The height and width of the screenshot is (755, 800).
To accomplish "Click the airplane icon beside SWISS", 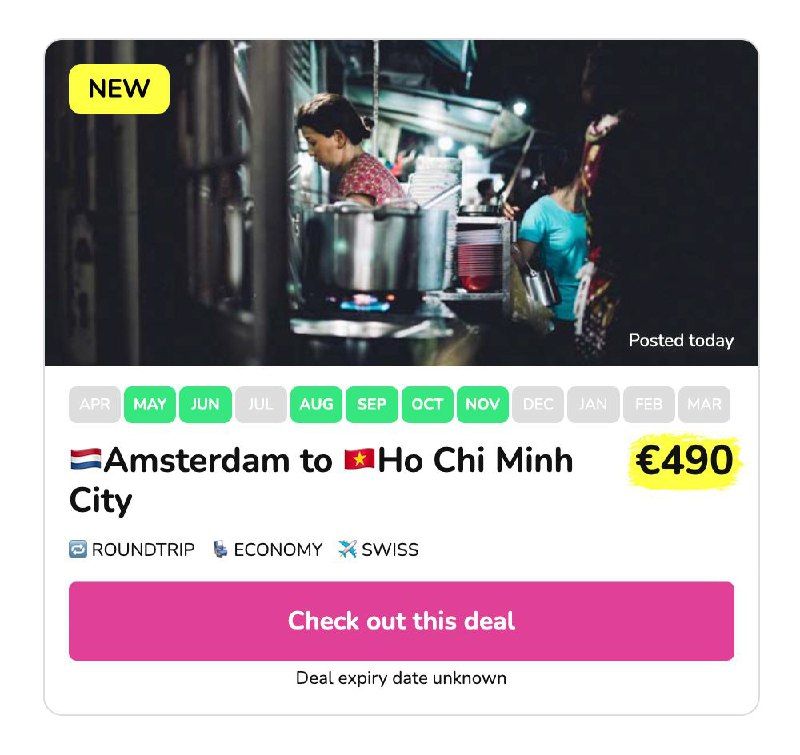I will [x=347, y=549].
